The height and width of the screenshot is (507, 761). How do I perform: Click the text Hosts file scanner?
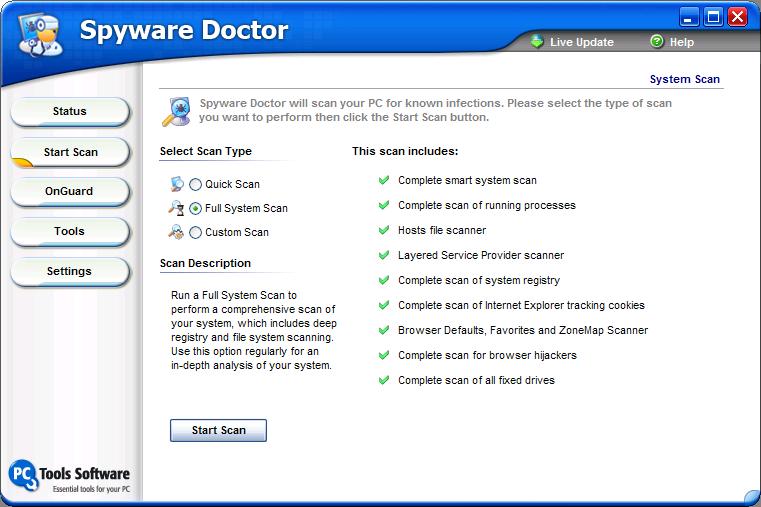pos(442,230)
